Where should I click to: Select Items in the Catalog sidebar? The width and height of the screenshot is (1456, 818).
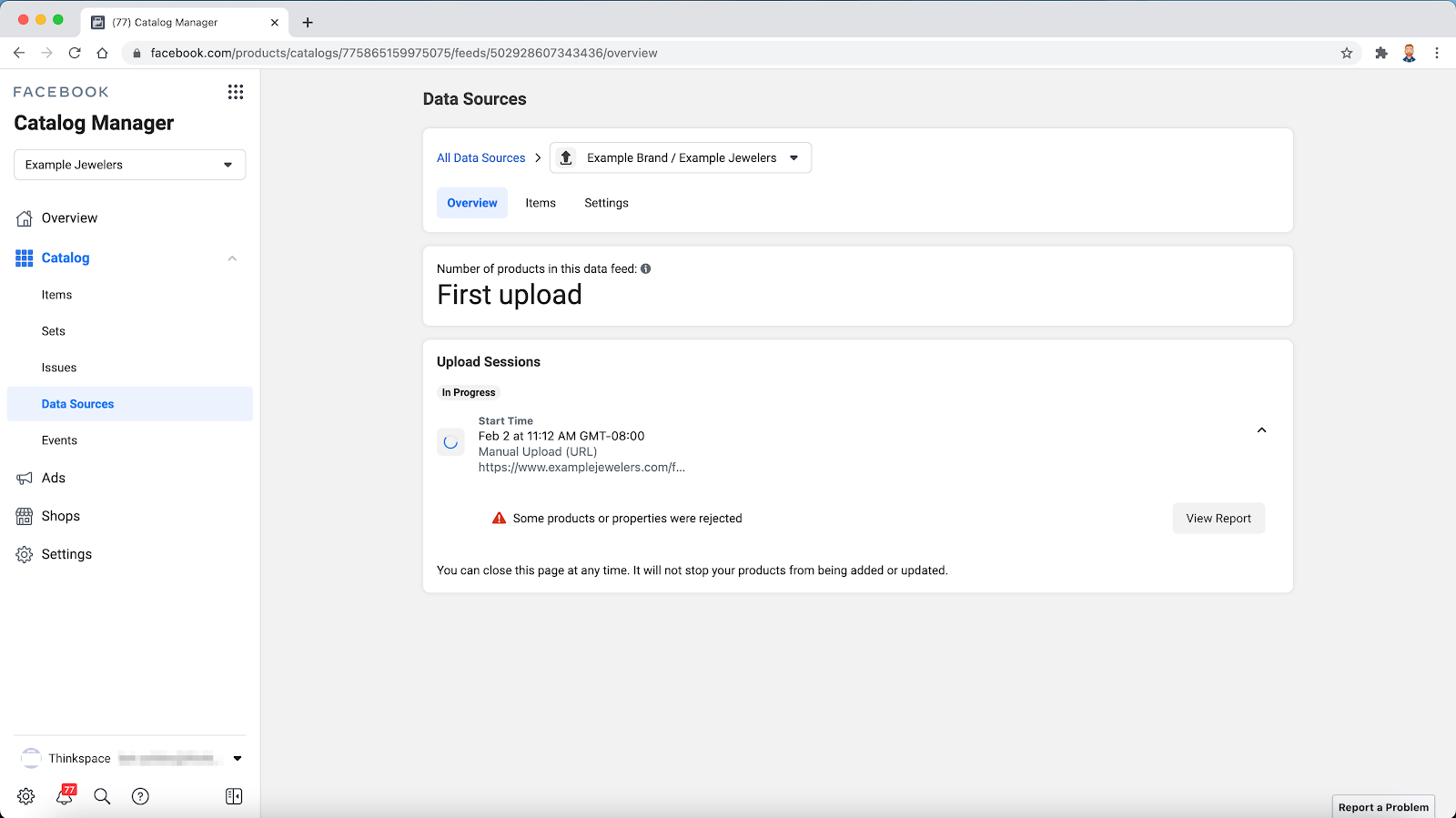click(56, 295)
